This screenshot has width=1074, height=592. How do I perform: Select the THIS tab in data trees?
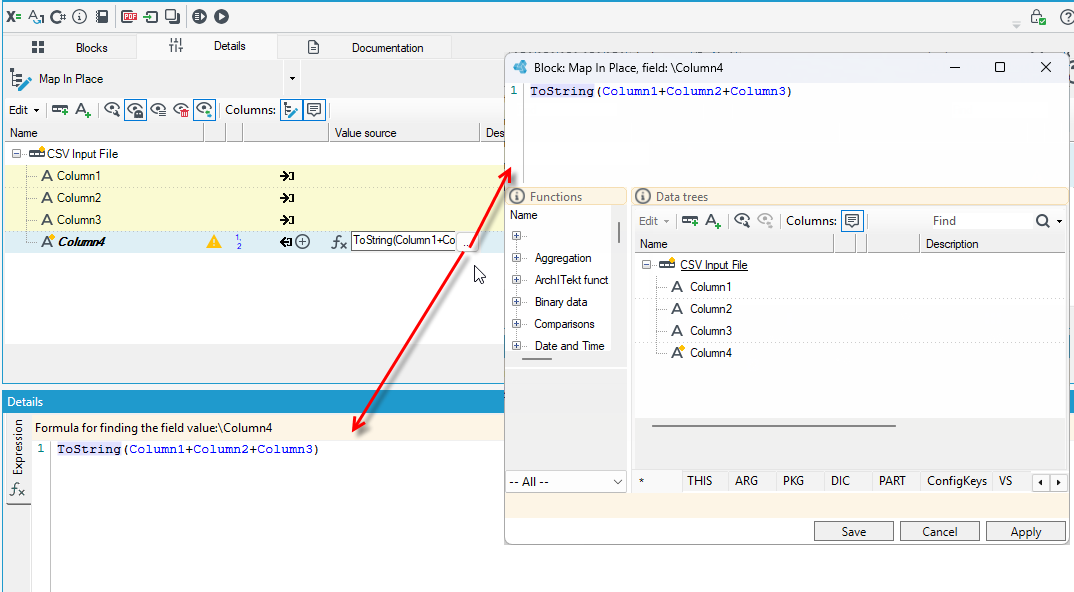699,481
